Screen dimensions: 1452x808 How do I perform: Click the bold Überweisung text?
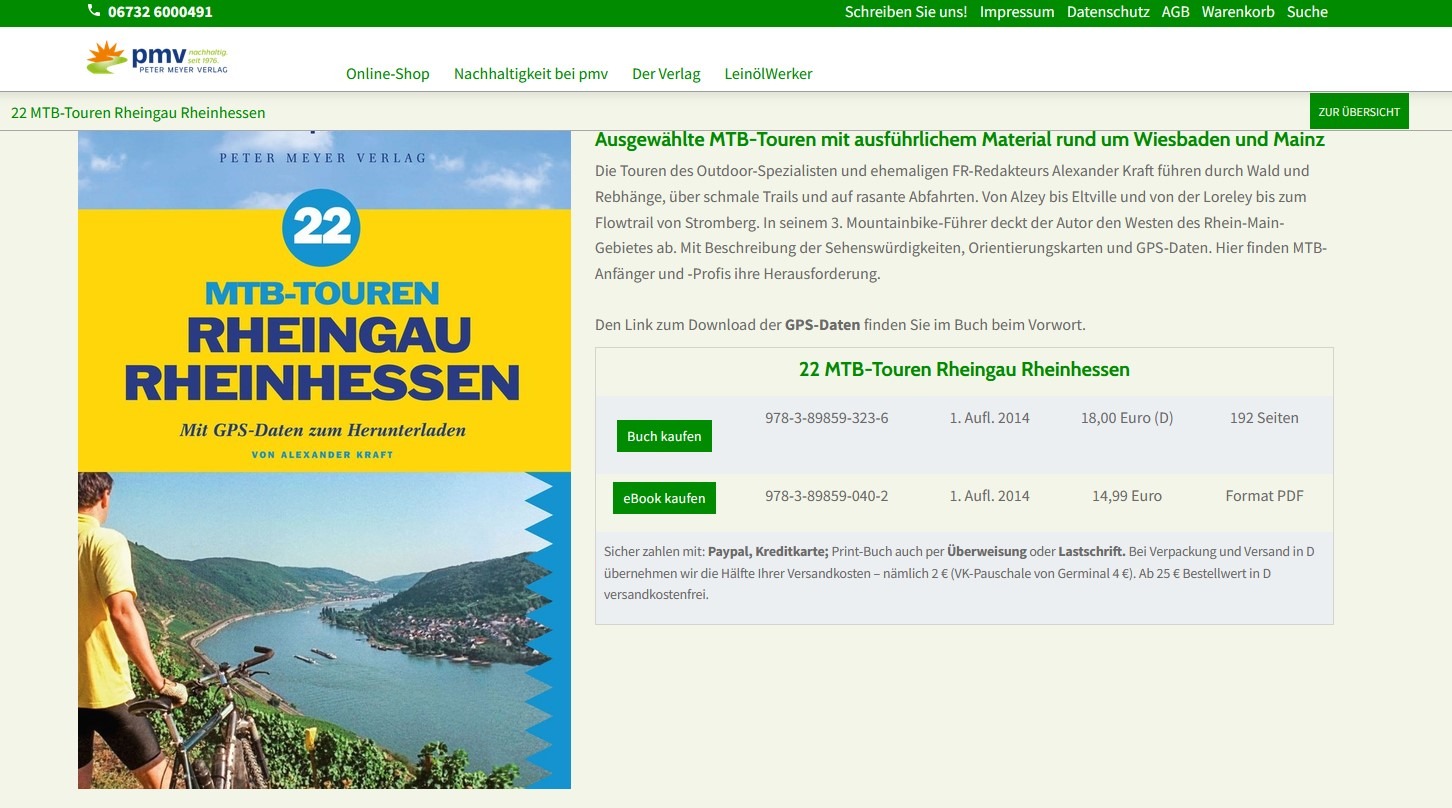[986, 551]
